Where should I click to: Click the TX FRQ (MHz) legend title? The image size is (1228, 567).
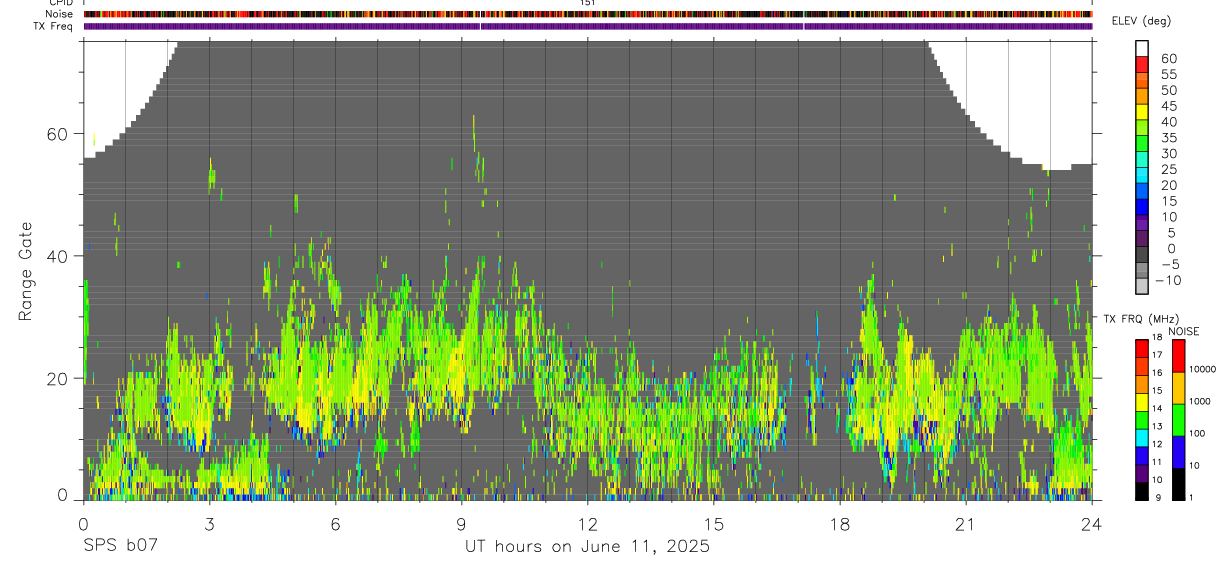click(x=1141, y=319)
